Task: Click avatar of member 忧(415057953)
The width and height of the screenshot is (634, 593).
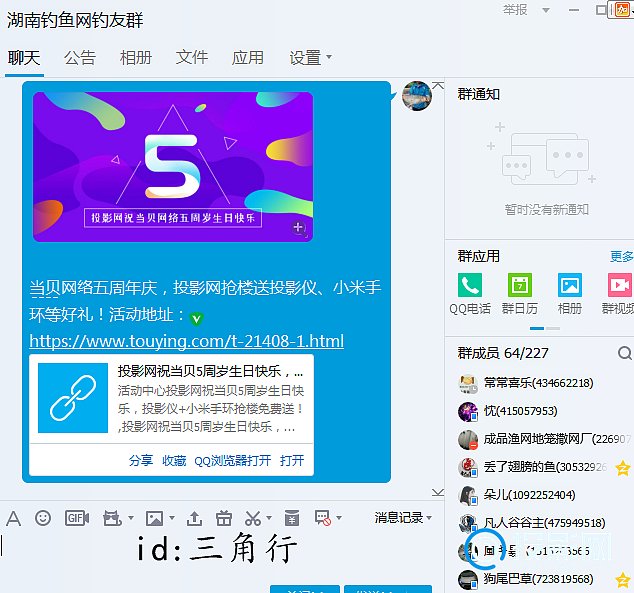Action: pyautogui.click(x=468, y=412)
